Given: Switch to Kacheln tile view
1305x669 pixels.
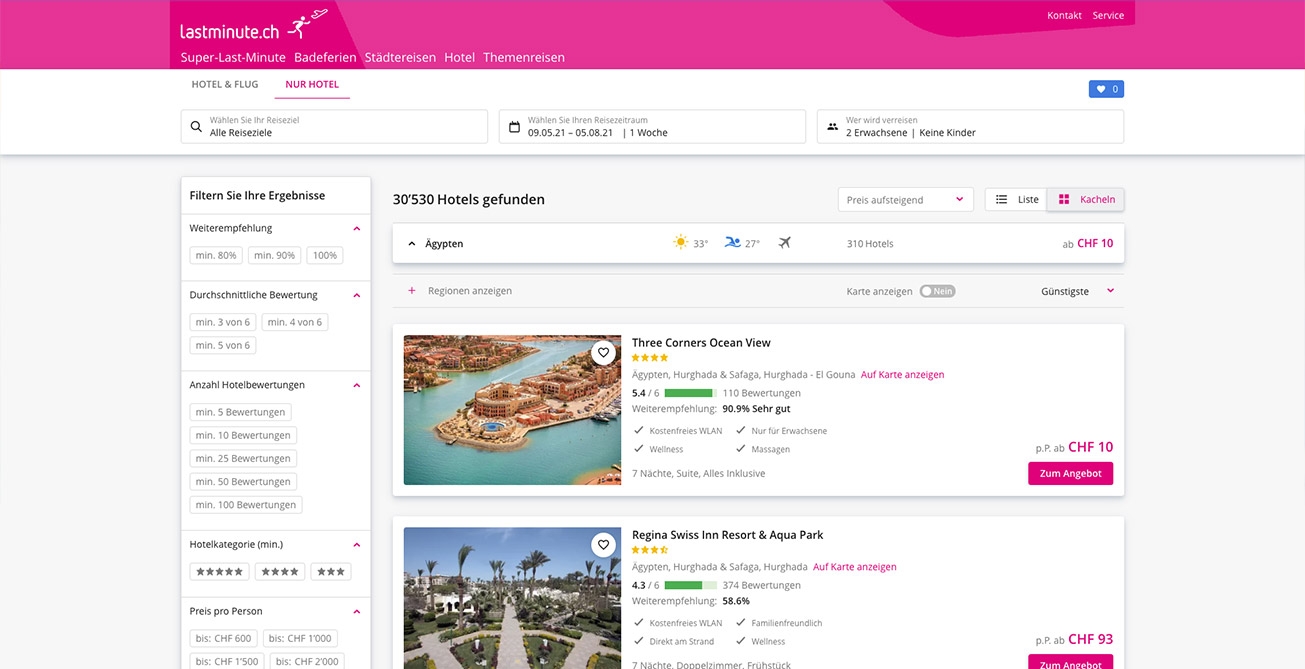Looking at the screenshot, I should coord(1086,200).
